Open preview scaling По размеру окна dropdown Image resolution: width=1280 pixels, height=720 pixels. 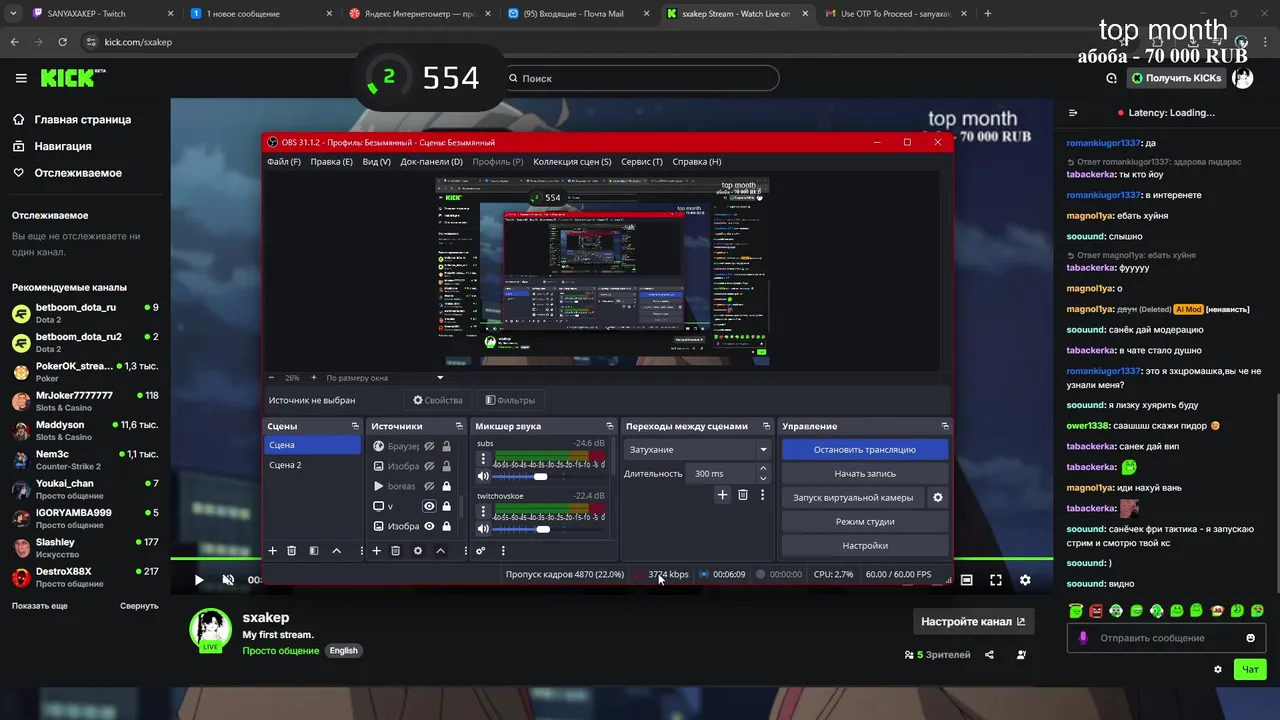pos(385,378)
